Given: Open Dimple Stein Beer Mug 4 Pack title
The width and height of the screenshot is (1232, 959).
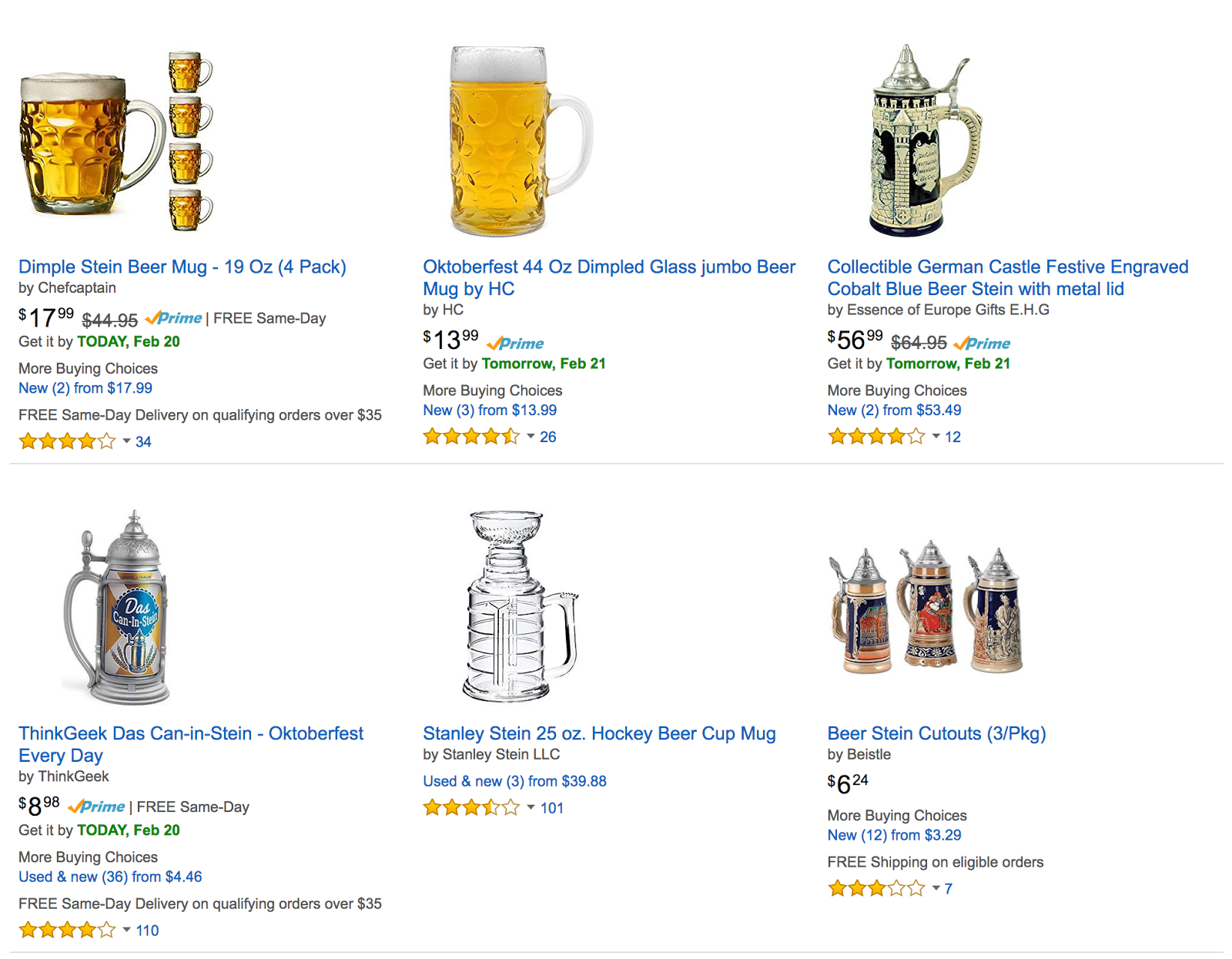Looking at the screenshot, I should 182,267.
